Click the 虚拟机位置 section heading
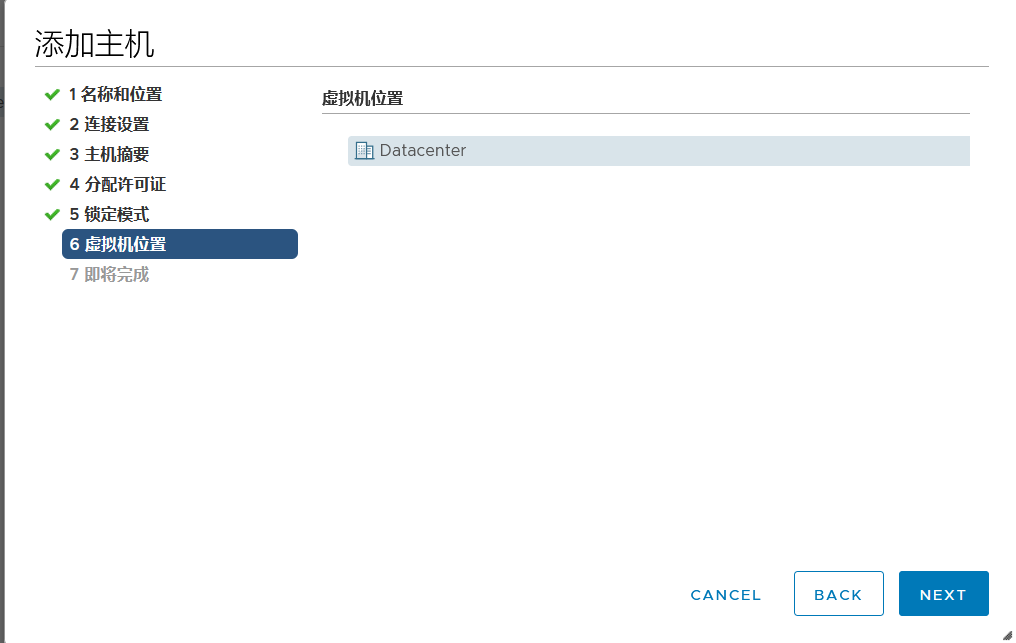Screen dimensions: 1016x643 pyautogui.click(x=362, y=98)
